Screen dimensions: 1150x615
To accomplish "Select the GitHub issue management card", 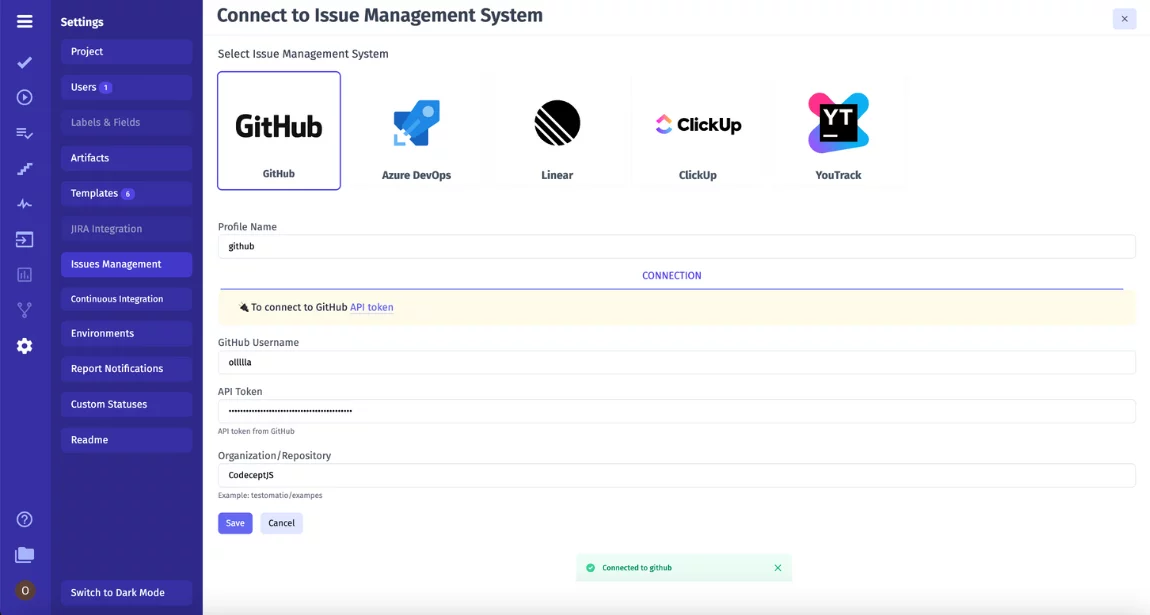I will point(279,130).
